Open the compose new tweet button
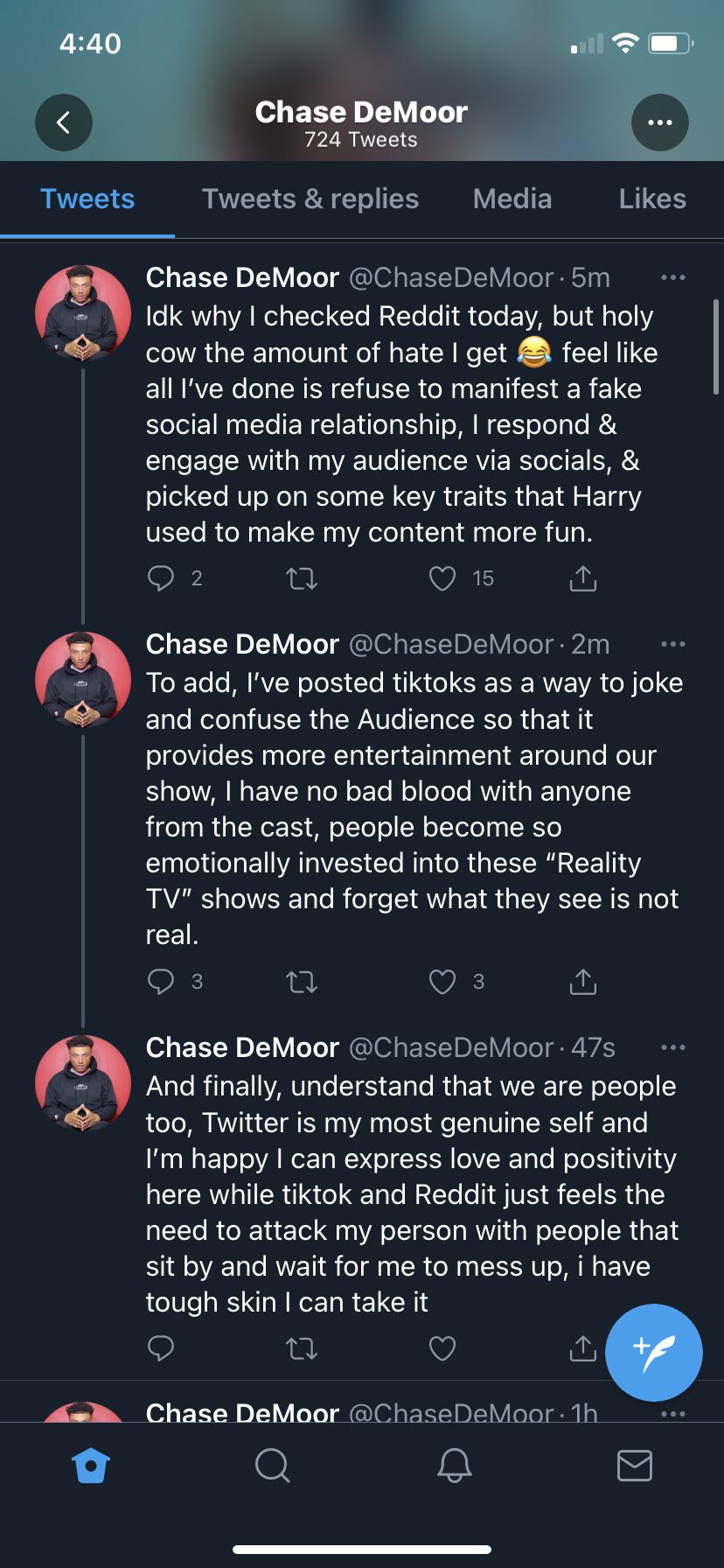The width and height of the screenshot is (724, 1568). [653, 1352]
